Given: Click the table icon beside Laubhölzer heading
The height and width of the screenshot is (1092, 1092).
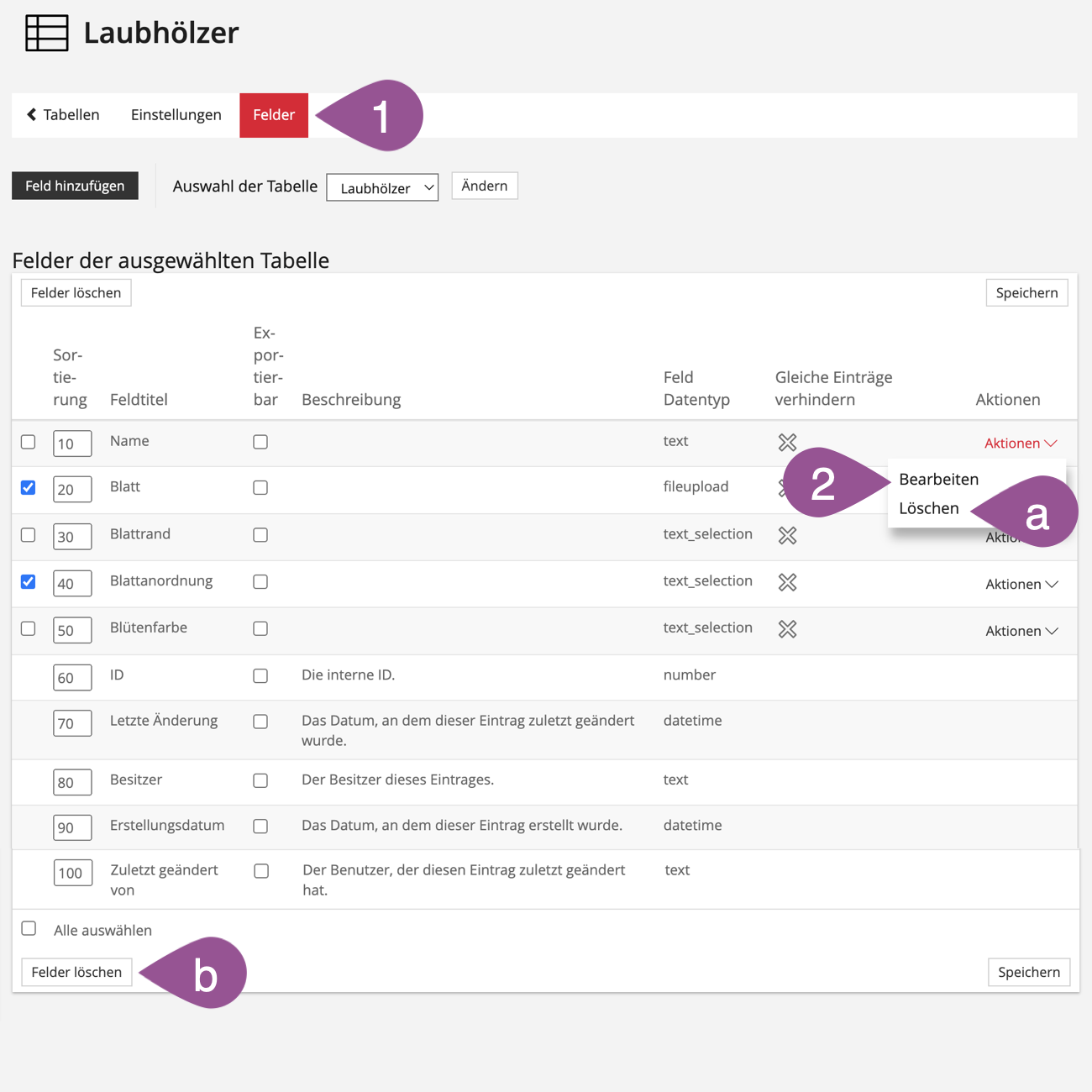Looking at the screenshot, I should pos(46,34).
